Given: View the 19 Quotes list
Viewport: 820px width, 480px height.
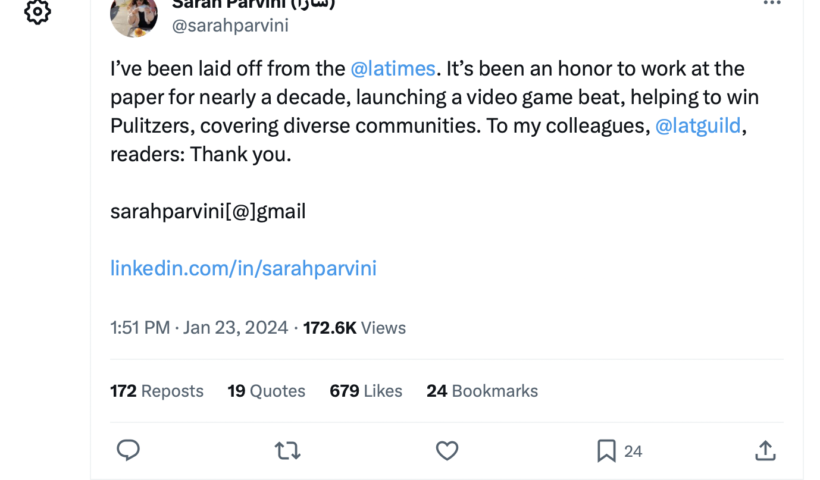Looking at the screenshot, I should point(266,391).
